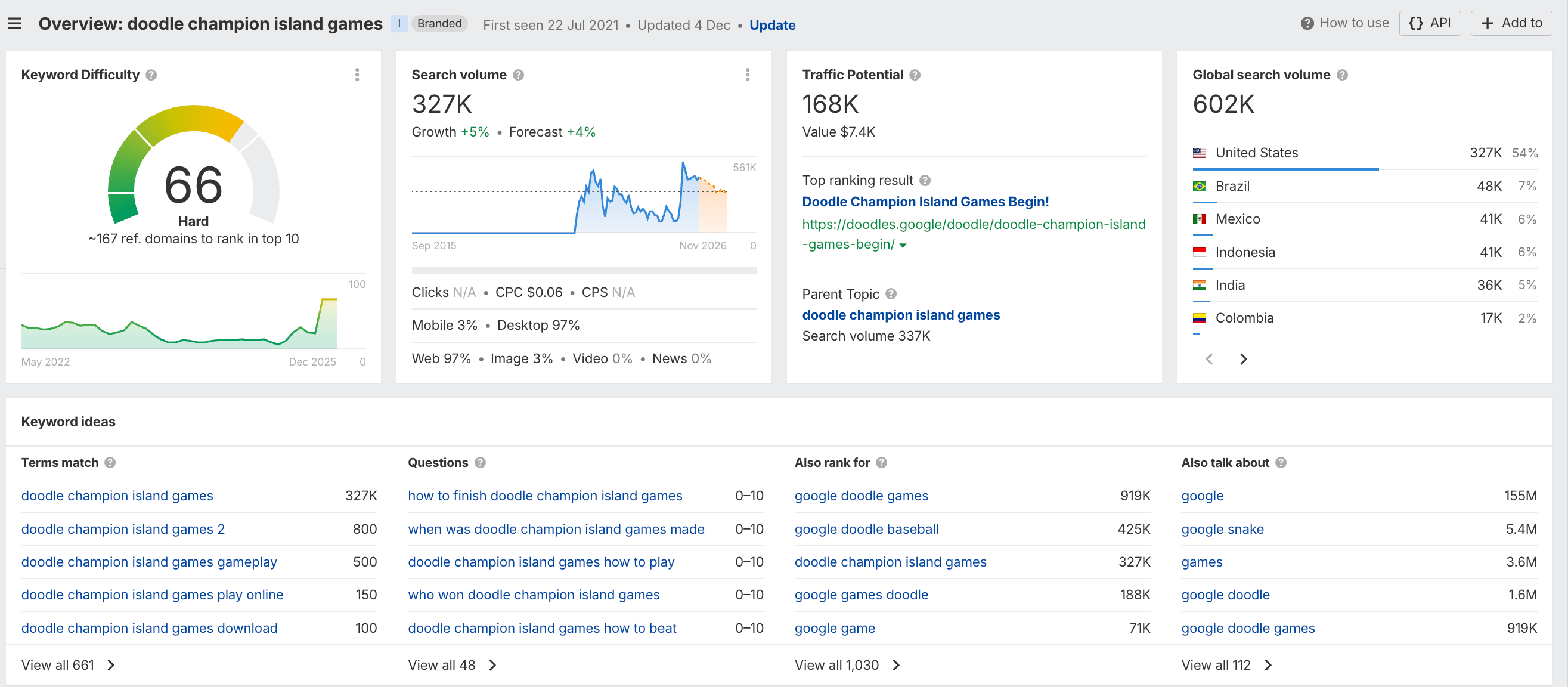The height and width of the screenshot is (687, 1568).
Task: Click the United States flag icon
Action: (1200, 153)
